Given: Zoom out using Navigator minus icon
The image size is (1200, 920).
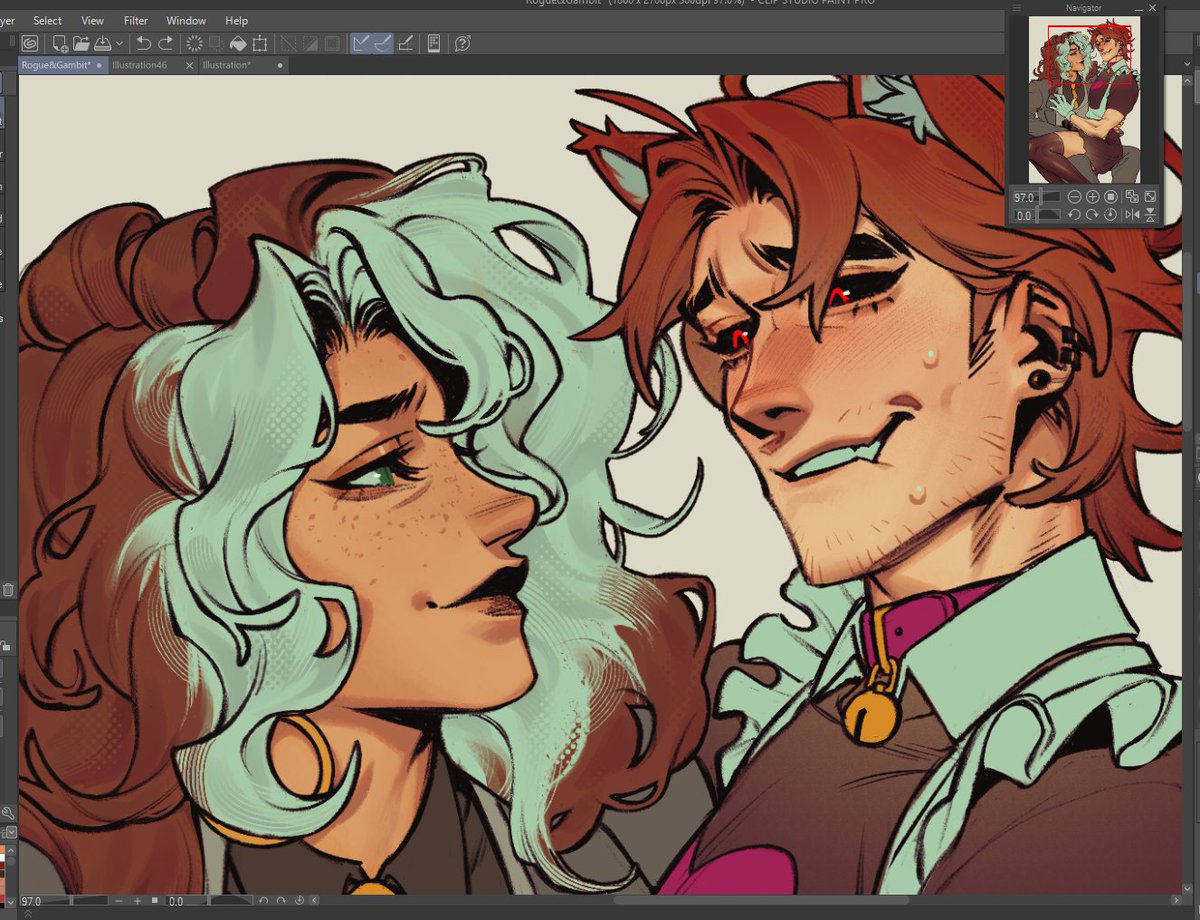Looking at the screenshot, I should pos(1075,197).
